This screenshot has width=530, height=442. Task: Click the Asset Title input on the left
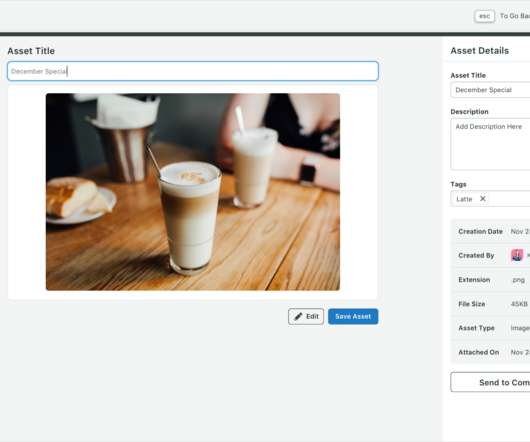click(x=193, y=71)
